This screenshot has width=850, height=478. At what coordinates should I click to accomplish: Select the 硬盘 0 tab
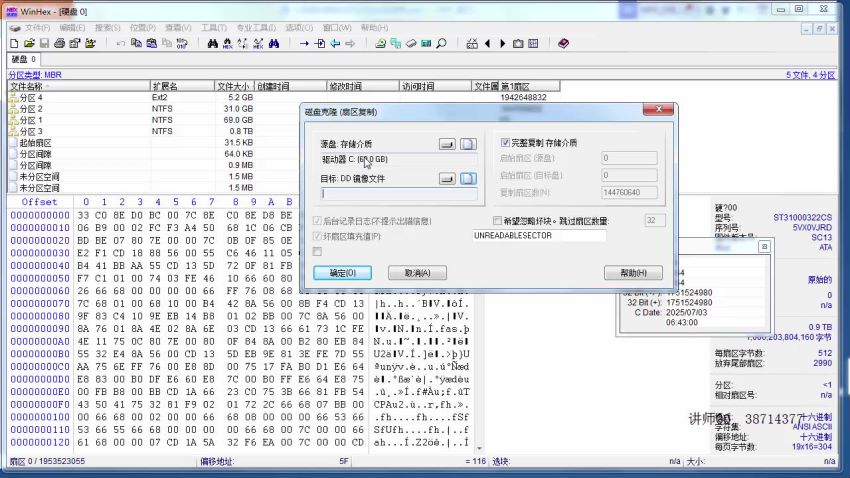click(x=23, y=60)
